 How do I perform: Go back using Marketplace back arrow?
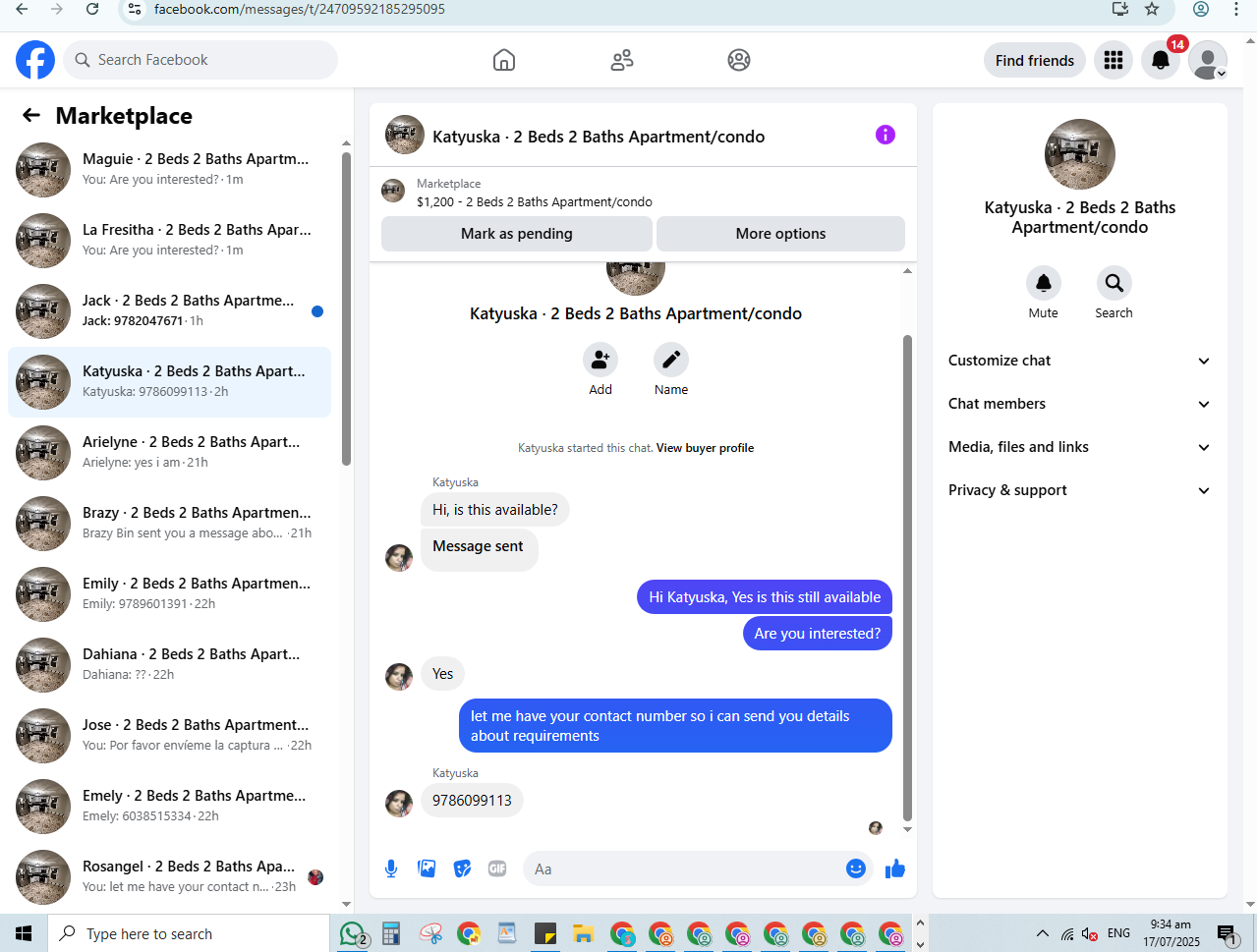(31, 115)
